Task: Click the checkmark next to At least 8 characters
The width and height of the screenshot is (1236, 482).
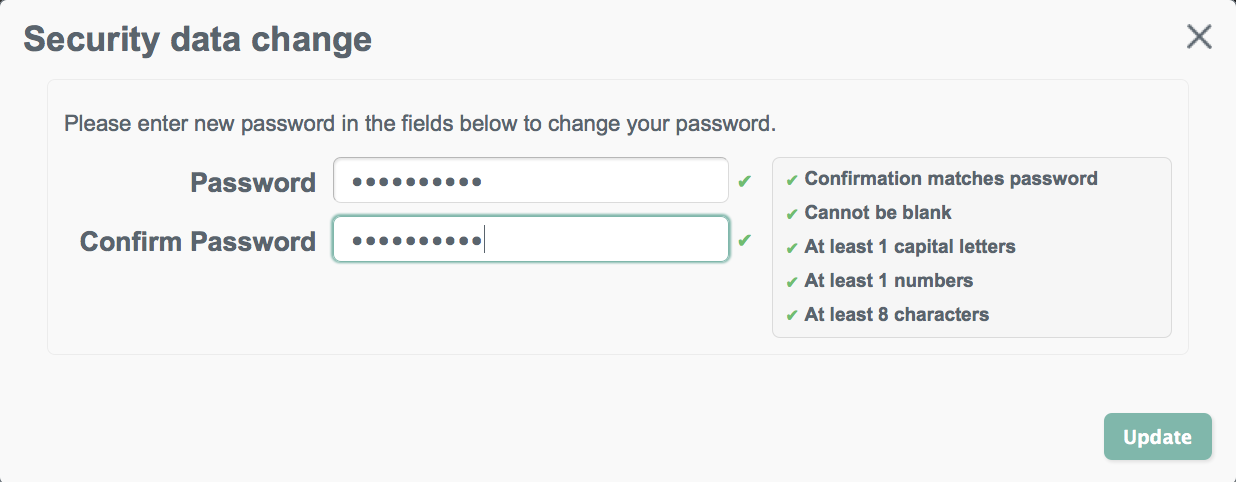Action: pos(791,316)
